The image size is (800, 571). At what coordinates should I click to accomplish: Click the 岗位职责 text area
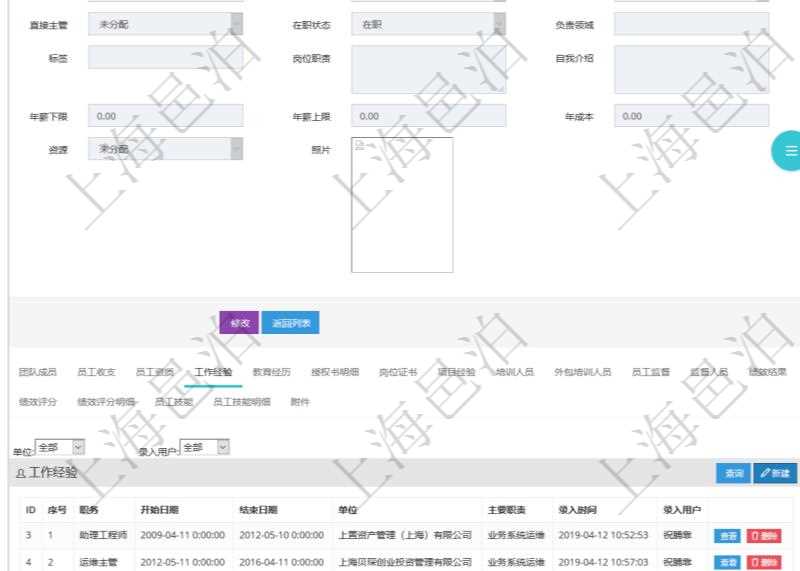428,69
